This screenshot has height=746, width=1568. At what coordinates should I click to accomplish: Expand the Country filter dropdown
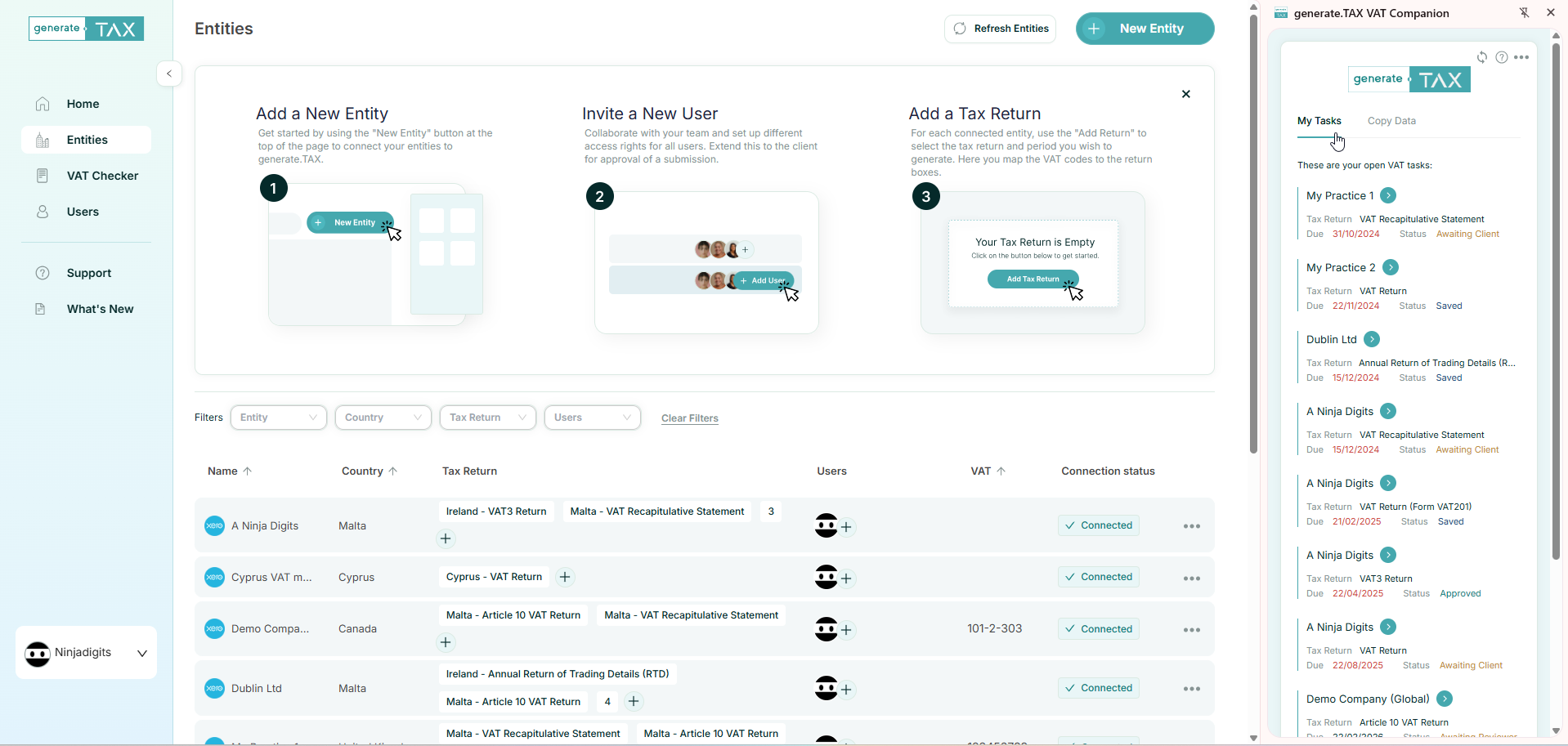[383, 418]
